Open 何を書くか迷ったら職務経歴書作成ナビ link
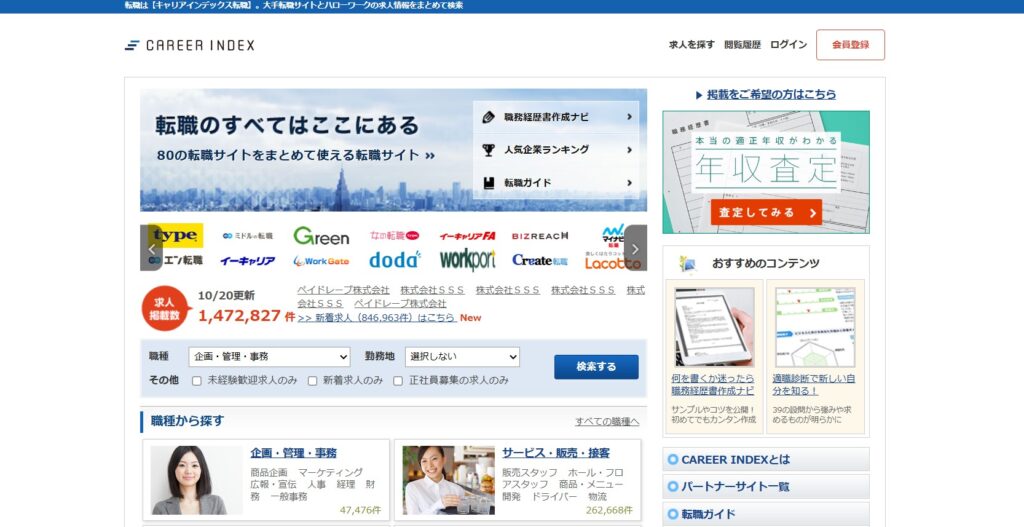The height and width of the screenshot is (527, 1024). 712,385
